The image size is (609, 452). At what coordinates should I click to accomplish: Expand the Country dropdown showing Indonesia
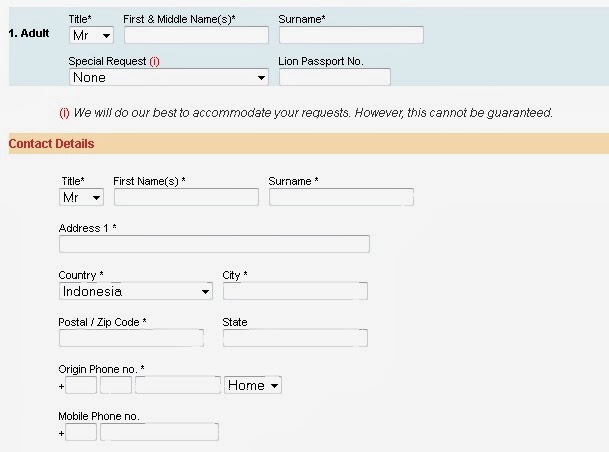135,291
